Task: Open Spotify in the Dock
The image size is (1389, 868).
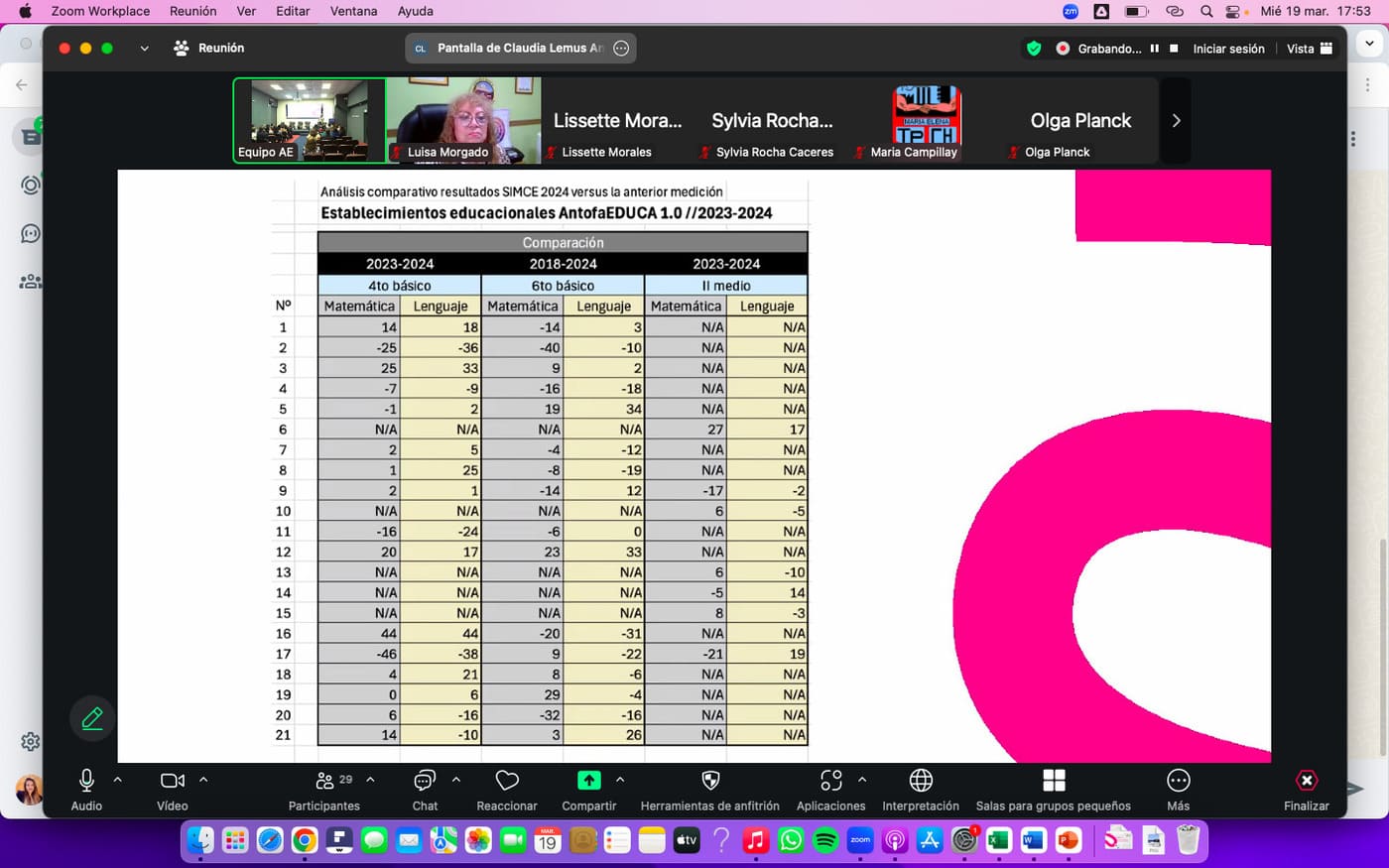Action: [x=825, y=840]
